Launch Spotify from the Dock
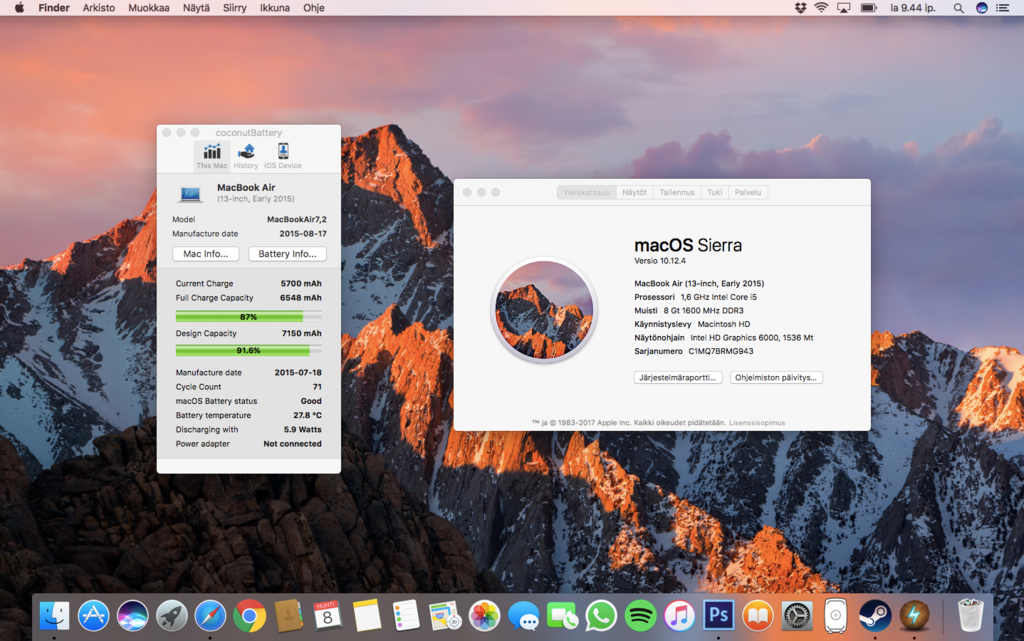This screenshot has width=1024, height=641. coord(640,616)
